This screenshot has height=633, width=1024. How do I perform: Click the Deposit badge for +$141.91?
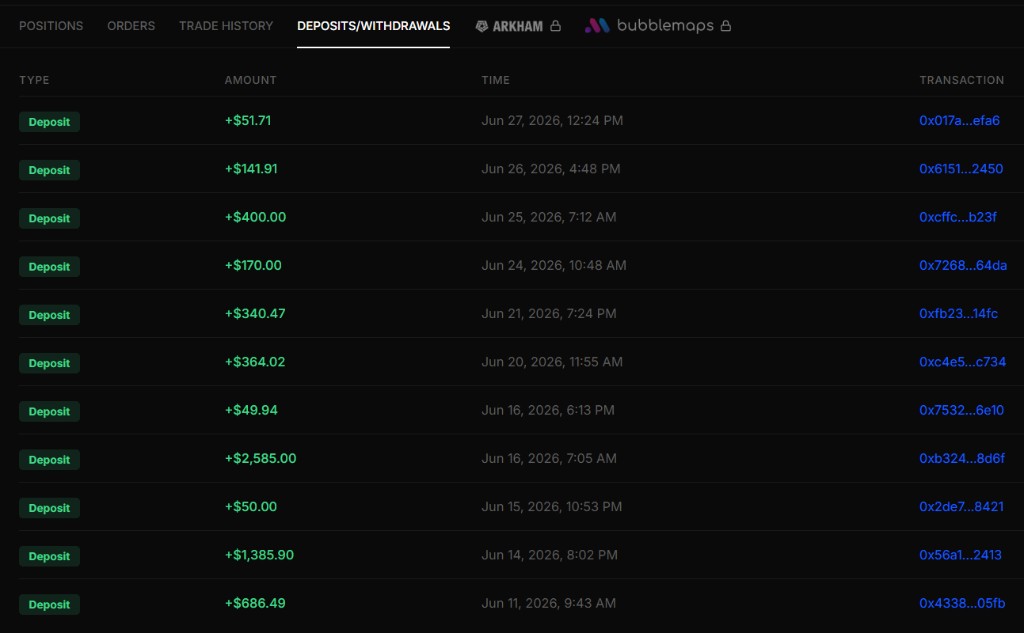pyautogui.click(x=49, y=170)
